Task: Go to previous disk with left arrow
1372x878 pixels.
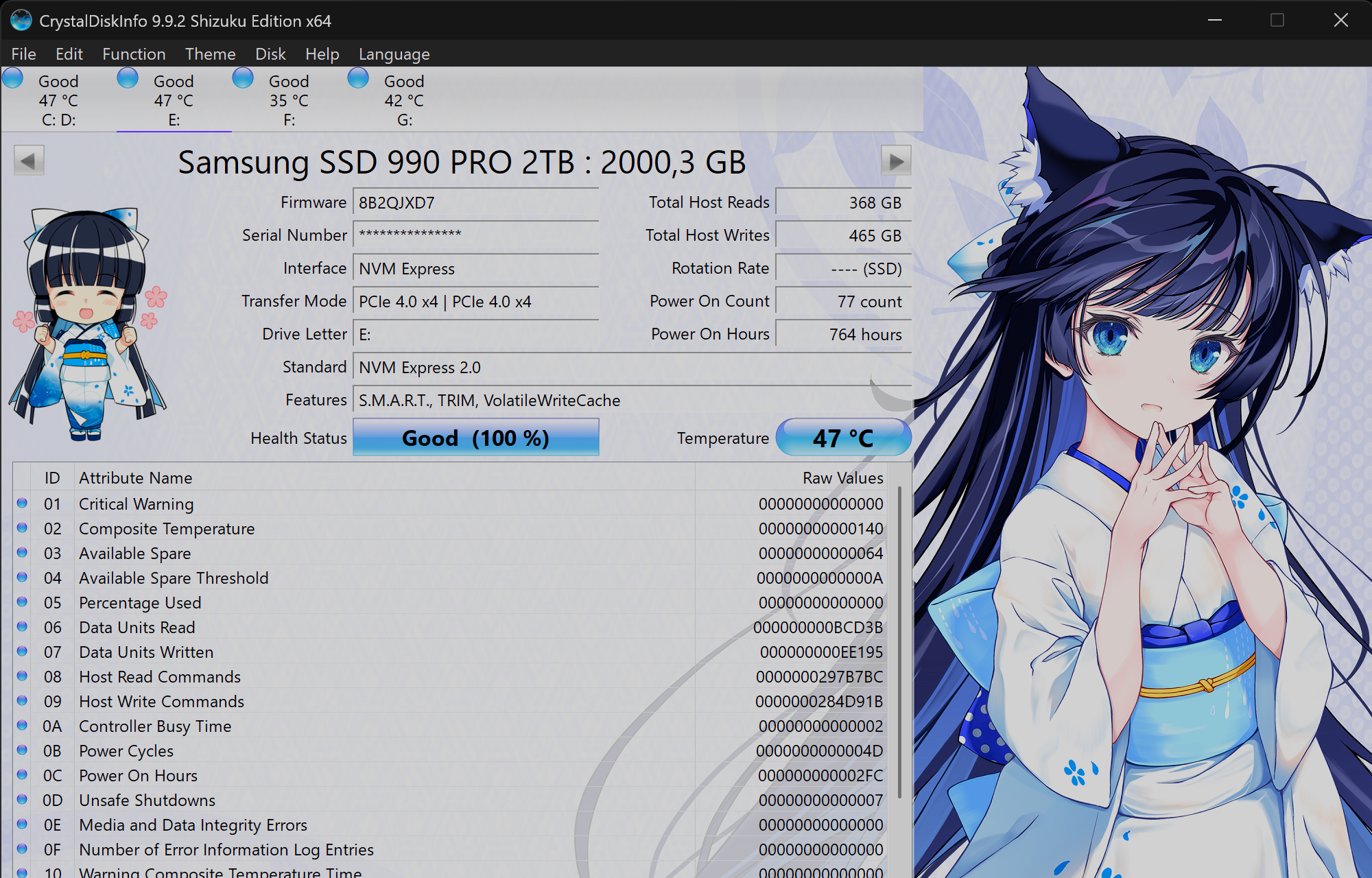Action: tap(29, 161)
